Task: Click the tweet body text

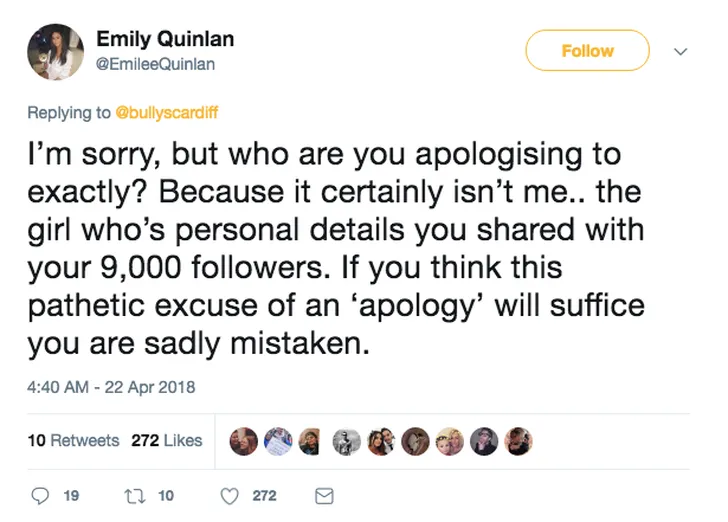Action: tap(330, 250)
